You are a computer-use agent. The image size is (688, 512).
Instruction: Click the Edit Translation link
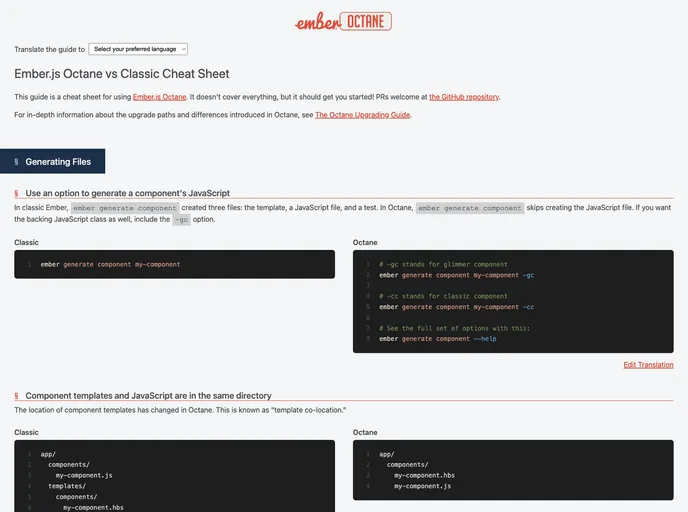coord(648,365)
